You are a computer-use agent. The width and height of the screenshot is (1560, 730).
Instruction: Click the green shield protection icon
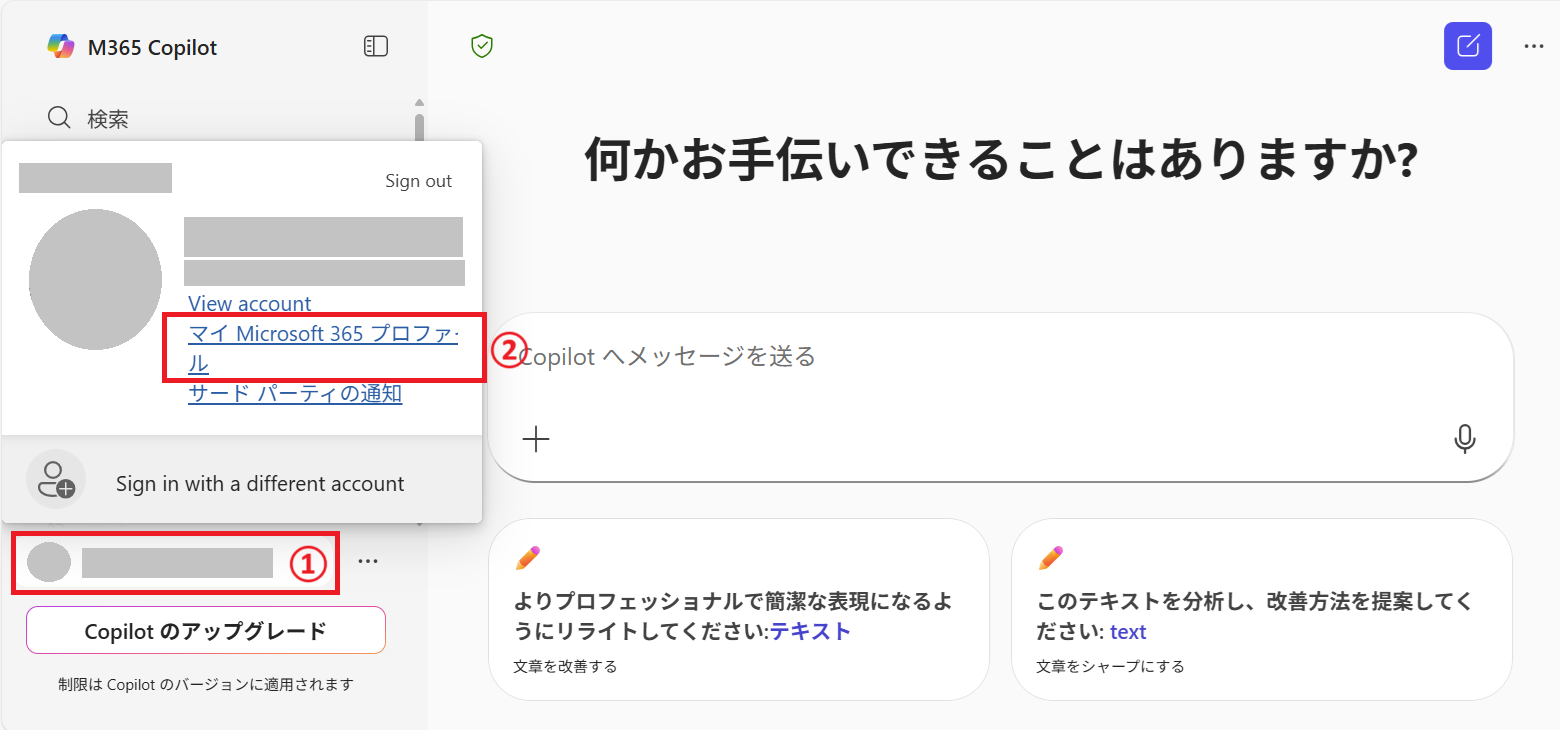point(483,45)
